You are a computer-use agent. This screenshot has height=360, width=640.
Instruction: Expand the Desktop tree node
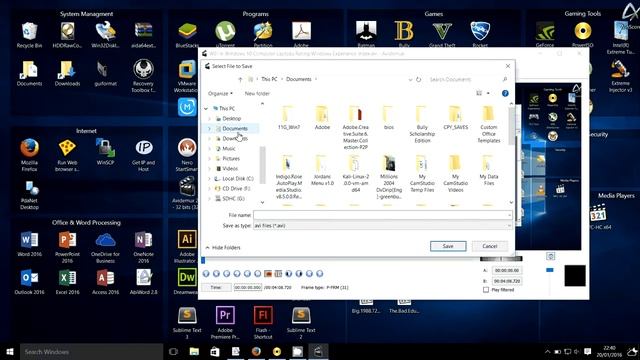tap(210, 118)
